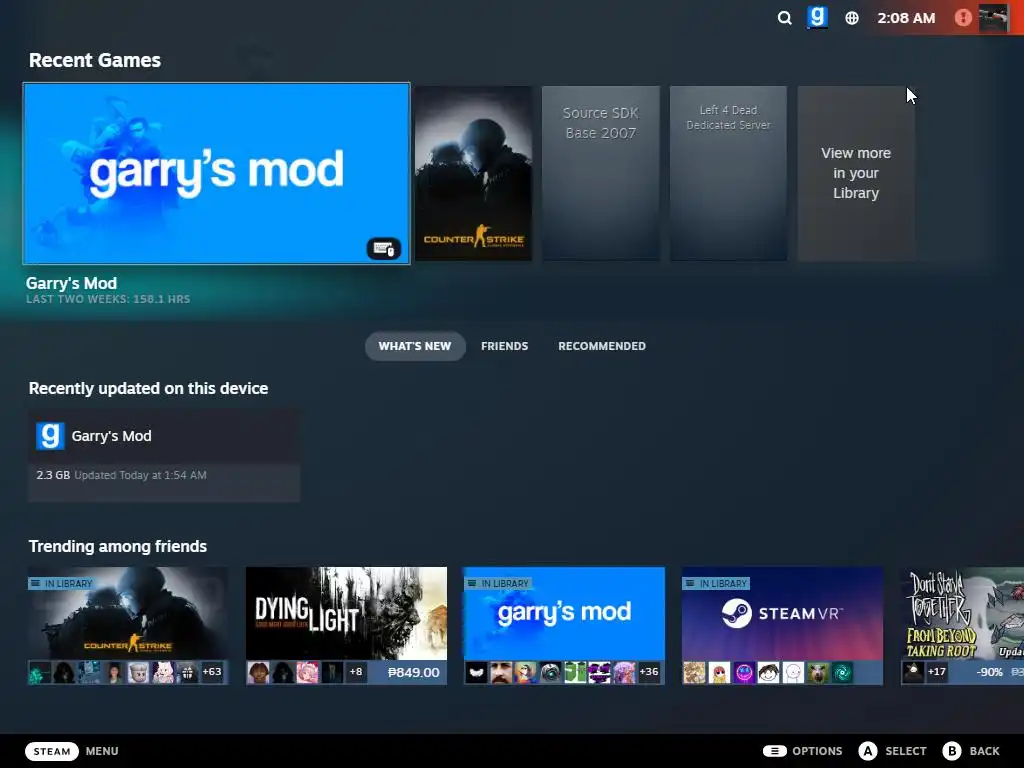Click In Library badge on Counter-Strike card
1024x768 pixels.
[x=61, y=583]
